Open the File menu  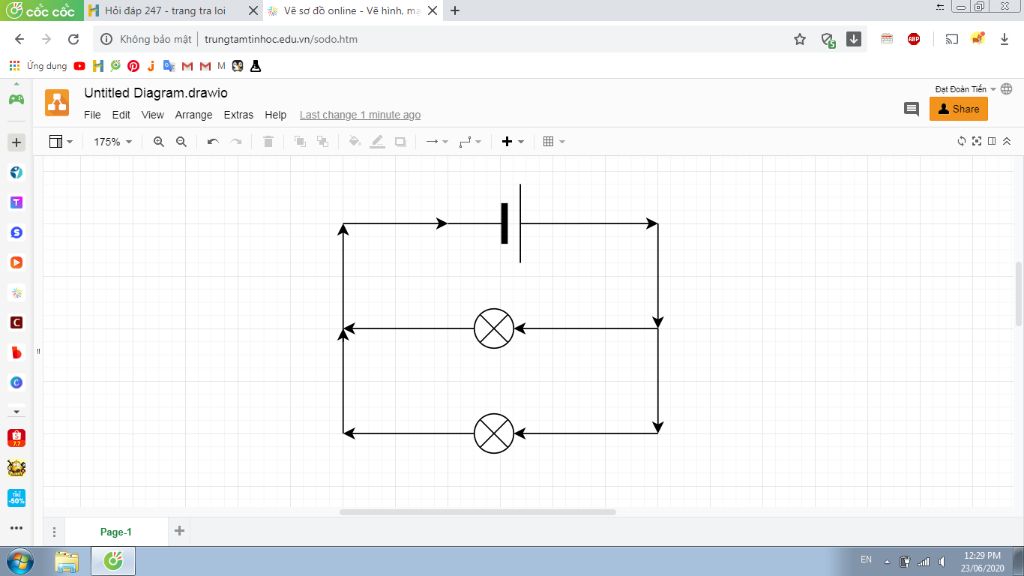tap(92, 115)
